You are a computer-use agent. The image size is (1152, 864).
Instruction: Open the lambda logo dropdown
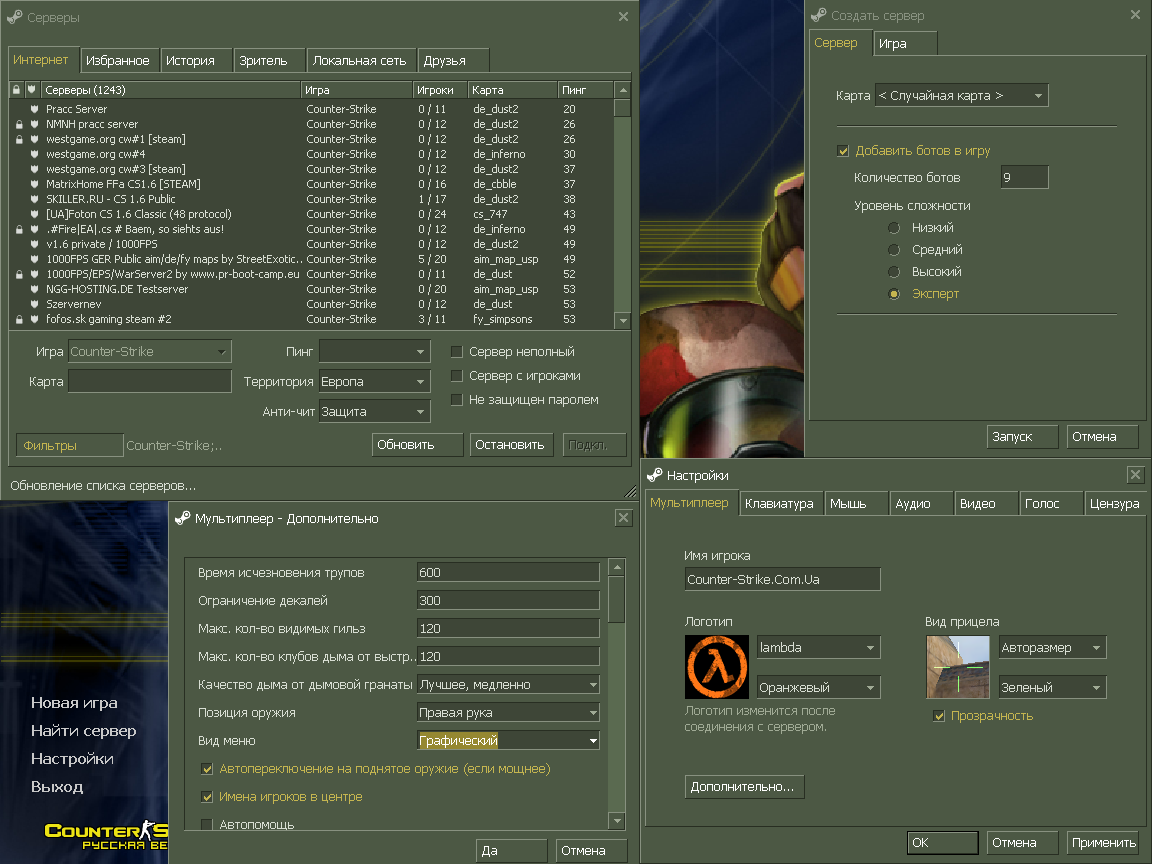pyautogui.click(x=818, y=647)
